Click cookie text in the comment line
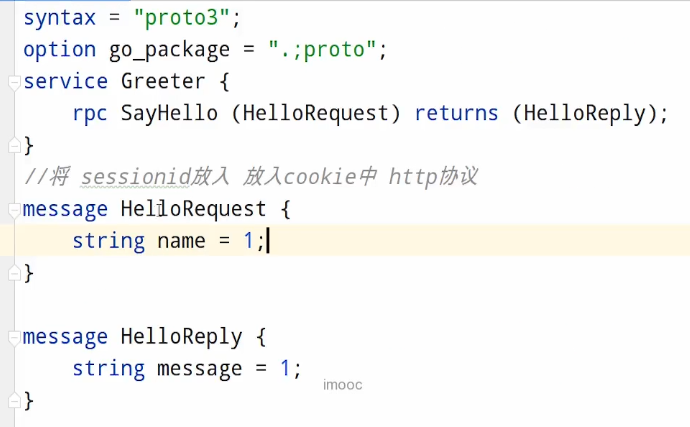This screenshot has height=427, width=690. tap(319, 177)
